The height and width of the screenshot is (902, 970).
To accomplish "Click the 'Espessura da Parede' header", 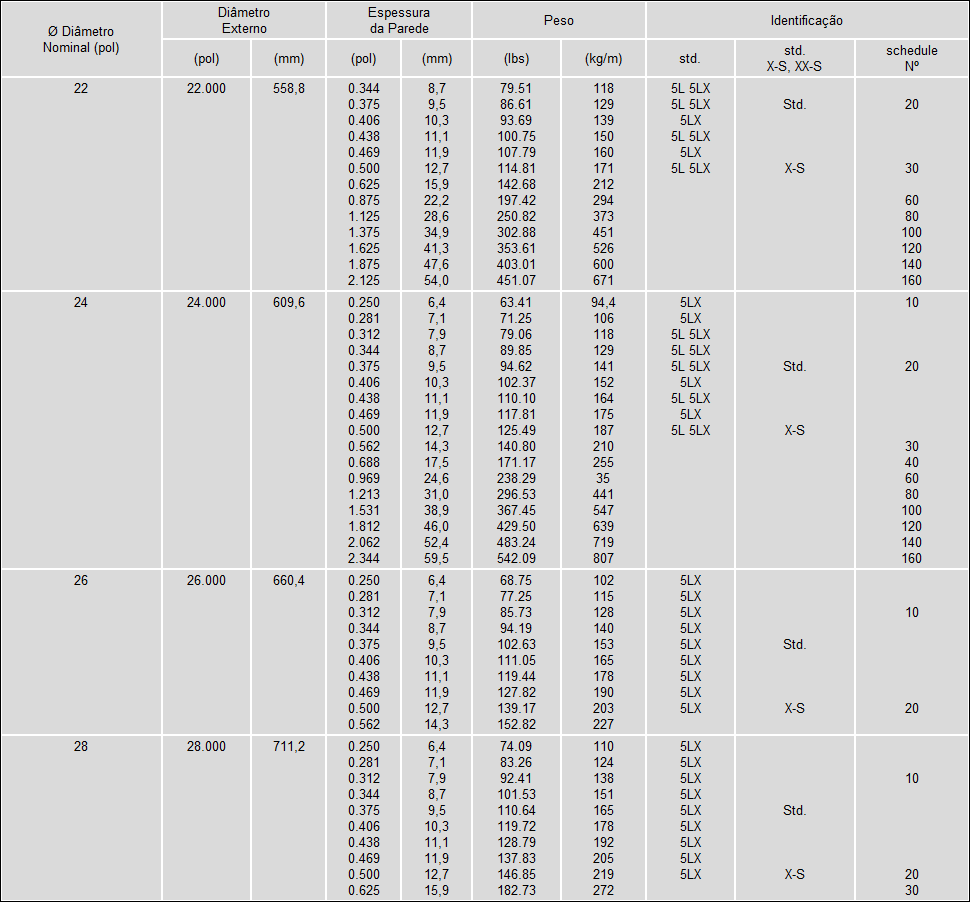I will [399, 20].
